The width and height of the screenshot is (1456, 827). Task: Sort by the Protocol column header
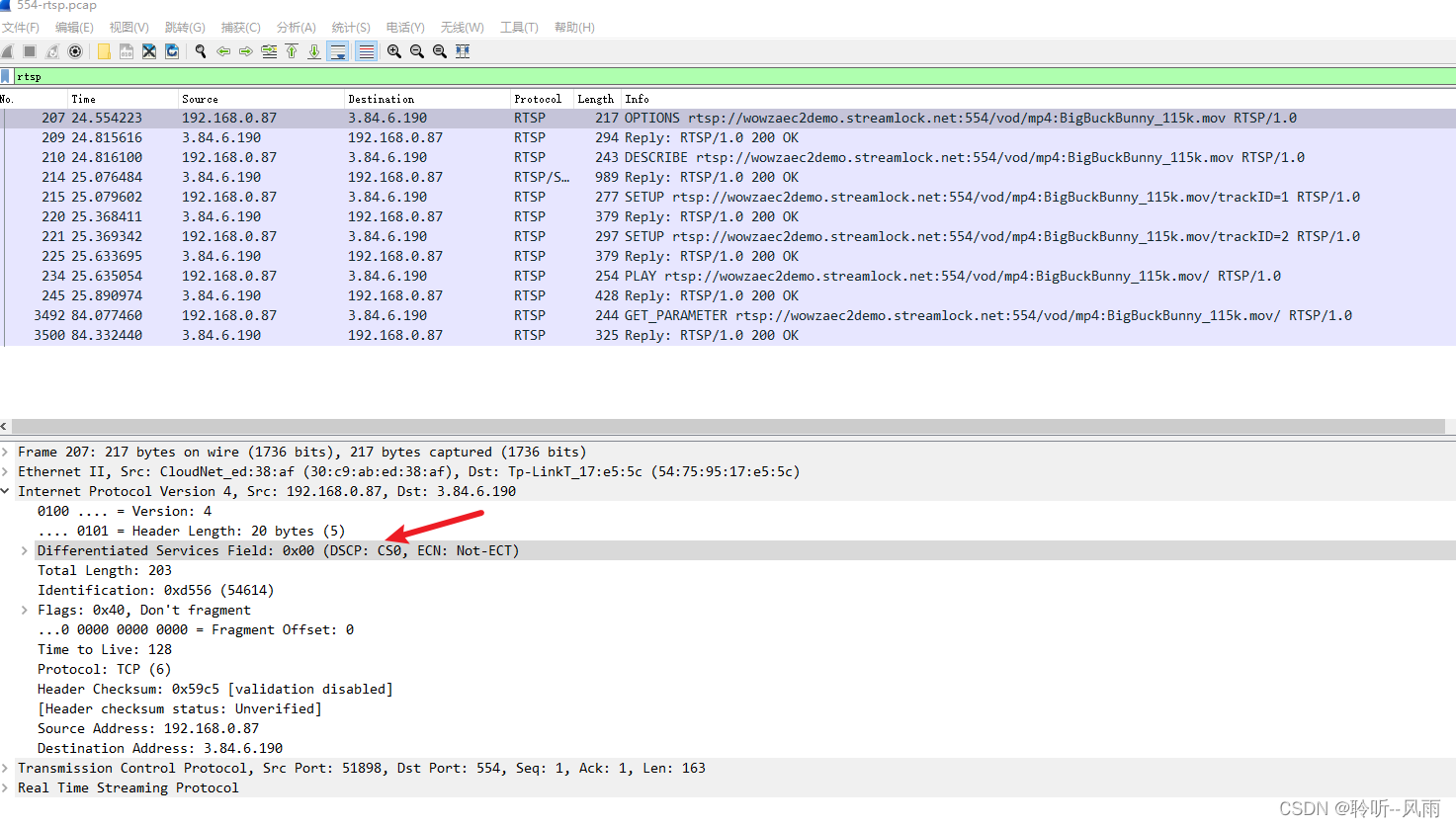541,99
